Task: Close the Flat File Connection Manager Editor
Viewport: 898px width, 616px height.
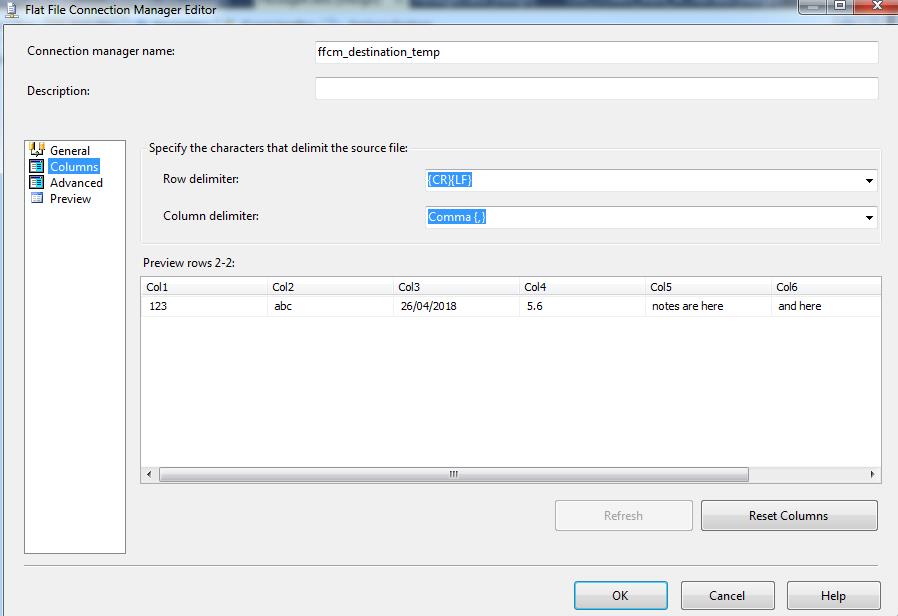Action: pyautogui.click(x=876, y=6)
